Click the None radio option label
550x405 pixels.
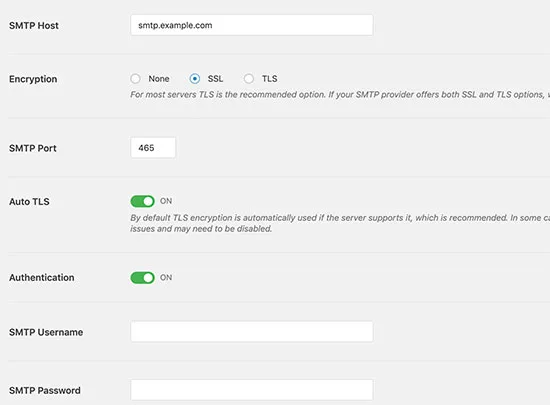[159, 79]
